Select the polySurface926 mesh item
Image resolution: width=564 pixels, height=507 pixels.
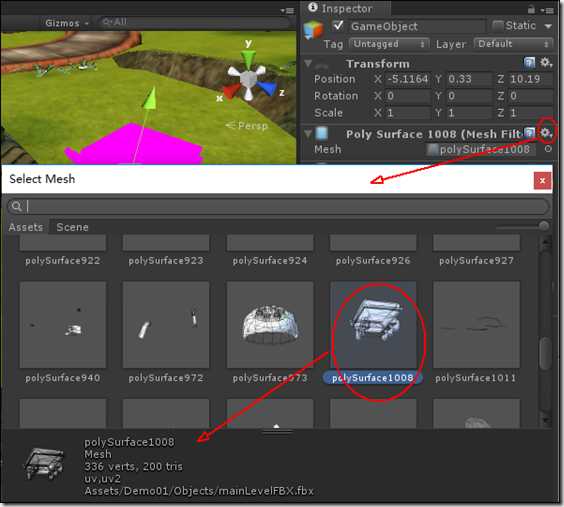[x=373, y=251]
